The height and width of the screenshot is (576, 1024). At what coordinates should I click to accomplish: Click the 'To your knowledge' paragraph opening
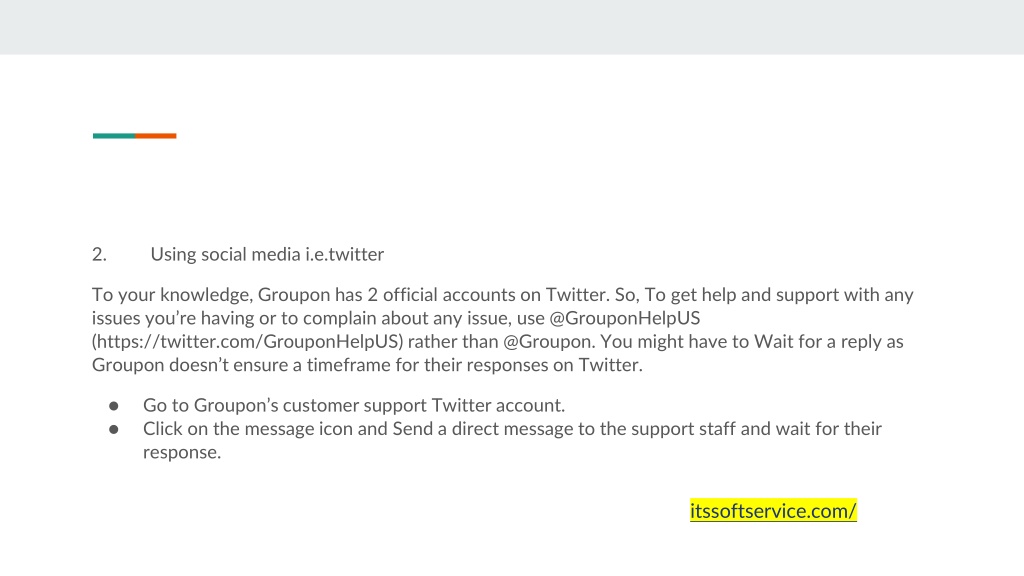pos(172,295)
